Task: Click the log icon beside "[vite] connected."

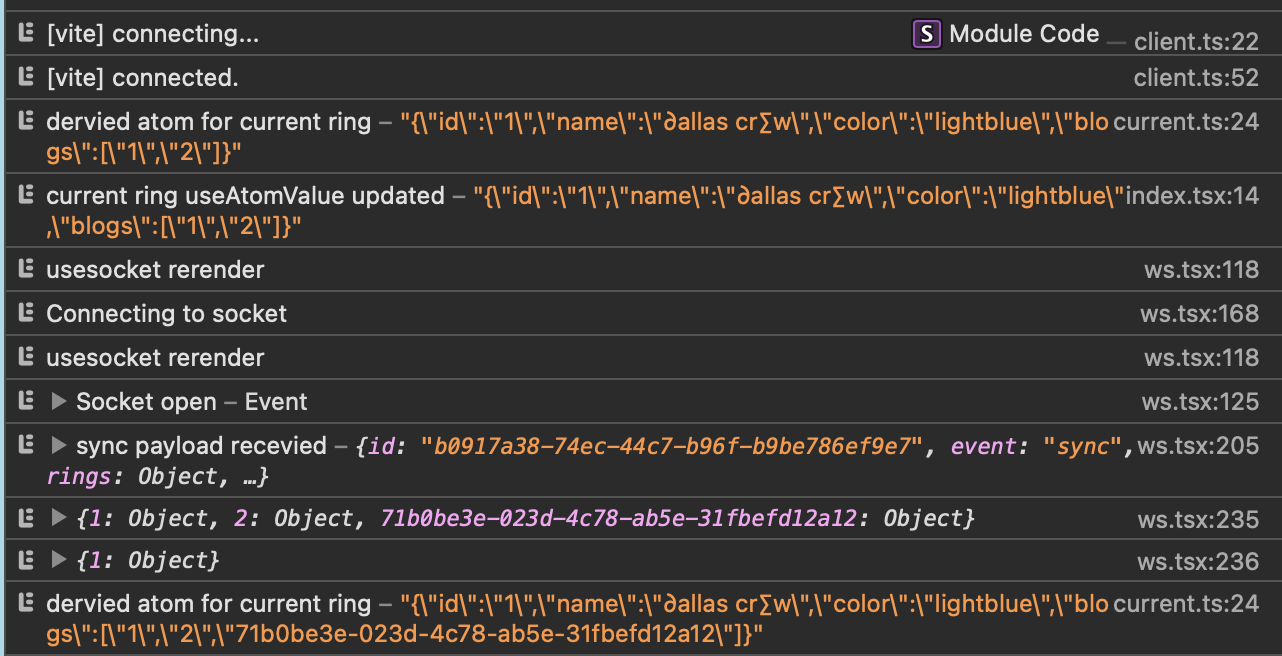Action: click(x=25, y=77)
